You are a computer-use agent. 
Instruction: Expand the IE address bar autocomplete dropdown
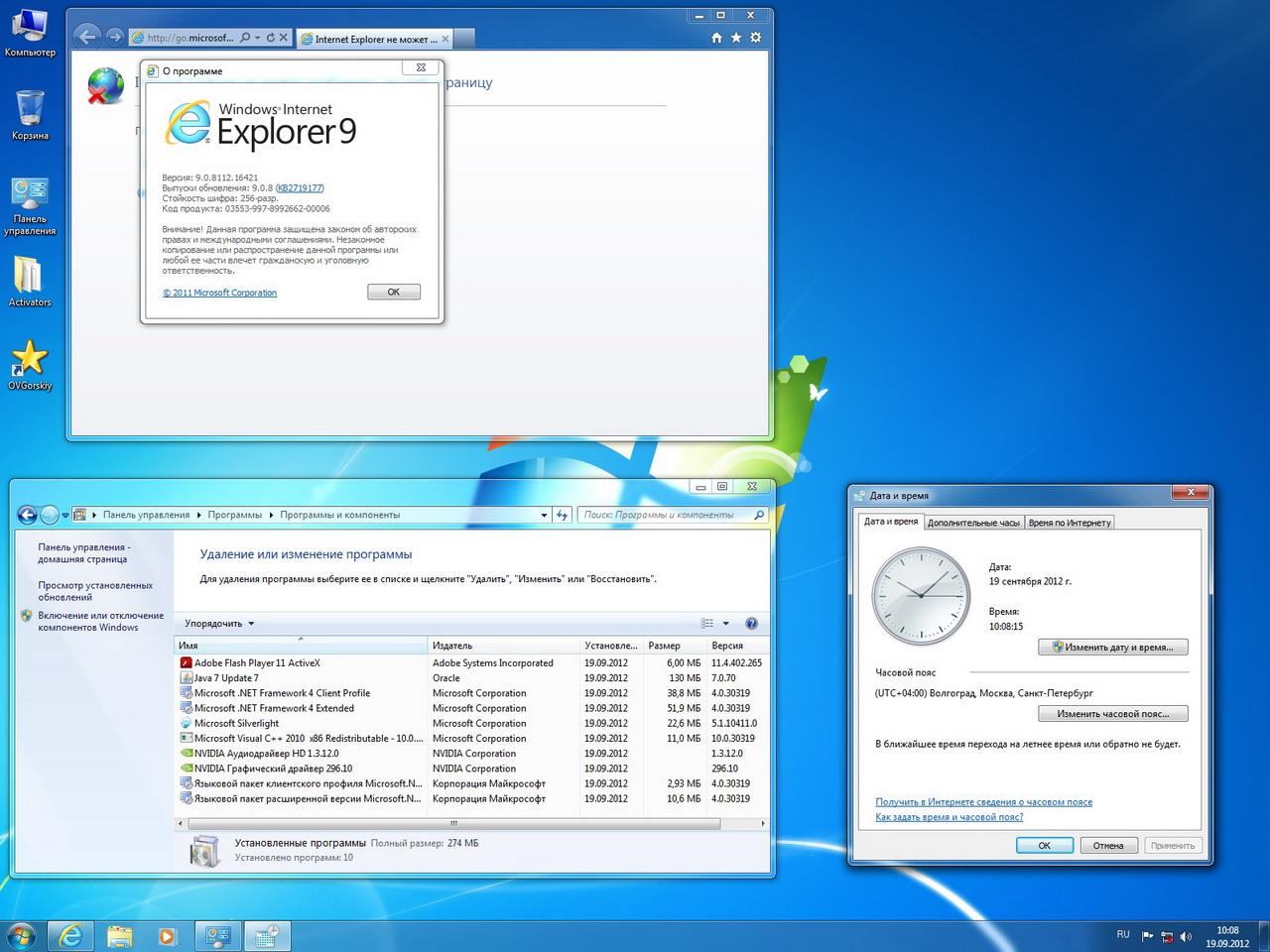(257, 38)
